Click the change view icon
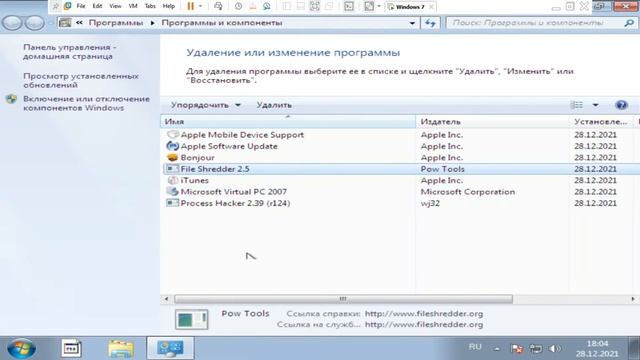The width and height of the screenshot is (640, 360). pos(577,105)
